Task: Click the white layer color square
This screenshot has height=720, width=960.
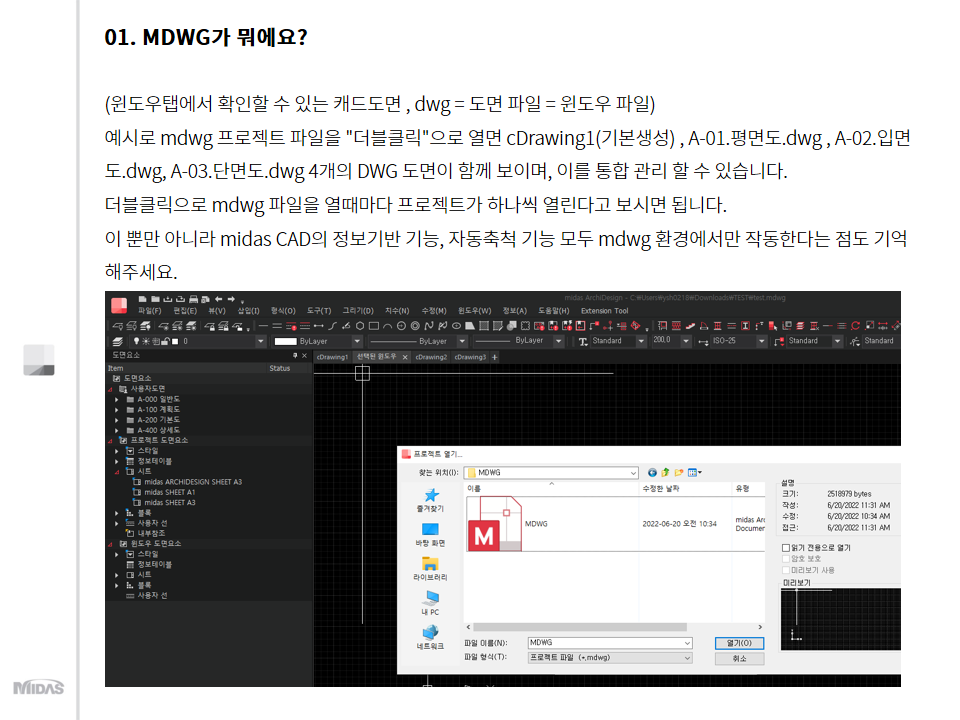Action: (175, 342)
